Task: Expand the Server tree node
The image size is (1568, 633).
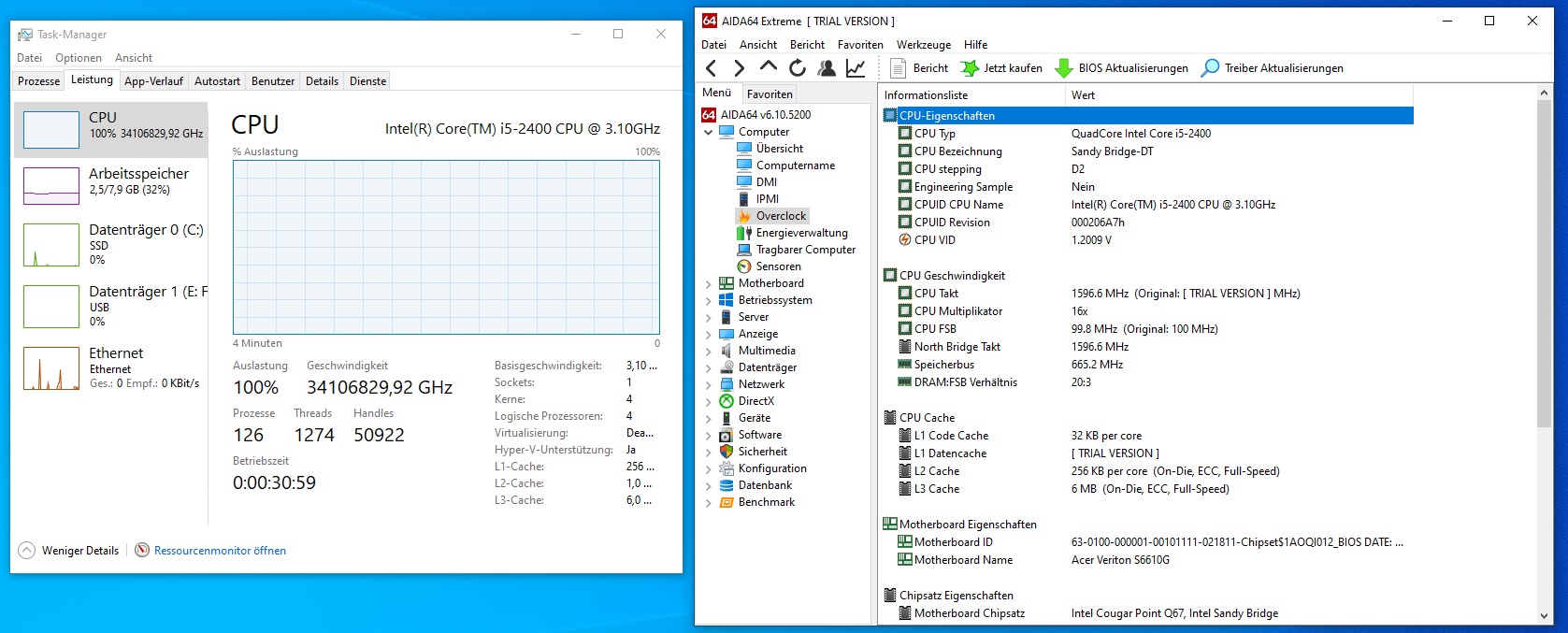Action: 709,317
